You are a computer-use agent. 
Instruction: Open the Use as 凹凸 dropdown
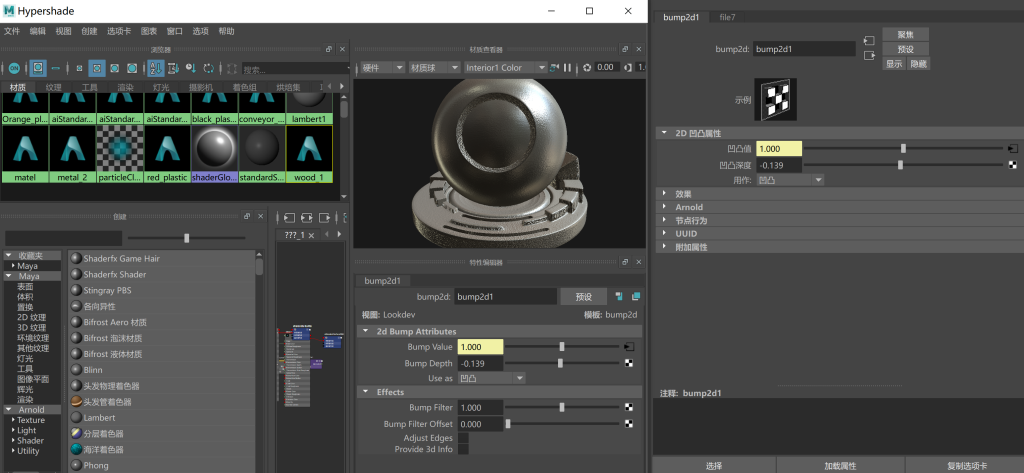491,378
